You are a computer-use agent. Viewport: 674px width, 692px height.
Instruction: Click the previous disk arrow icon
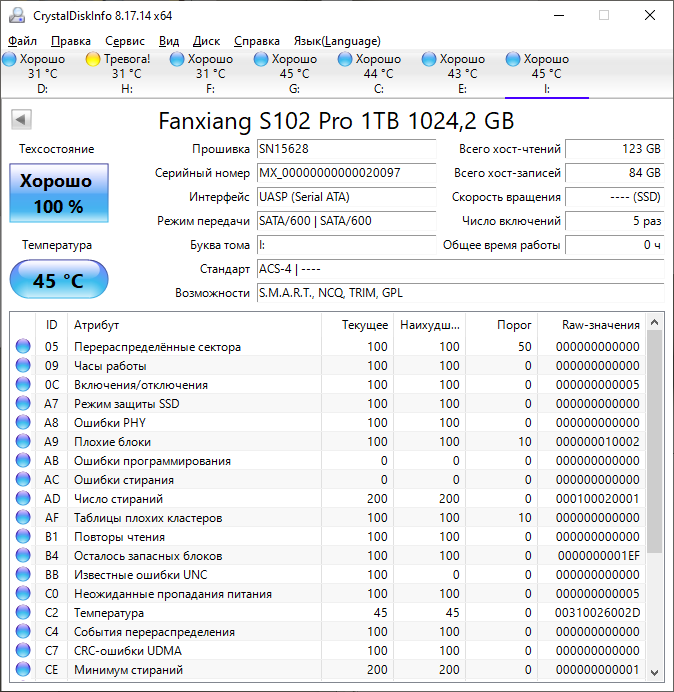(20, 121)
